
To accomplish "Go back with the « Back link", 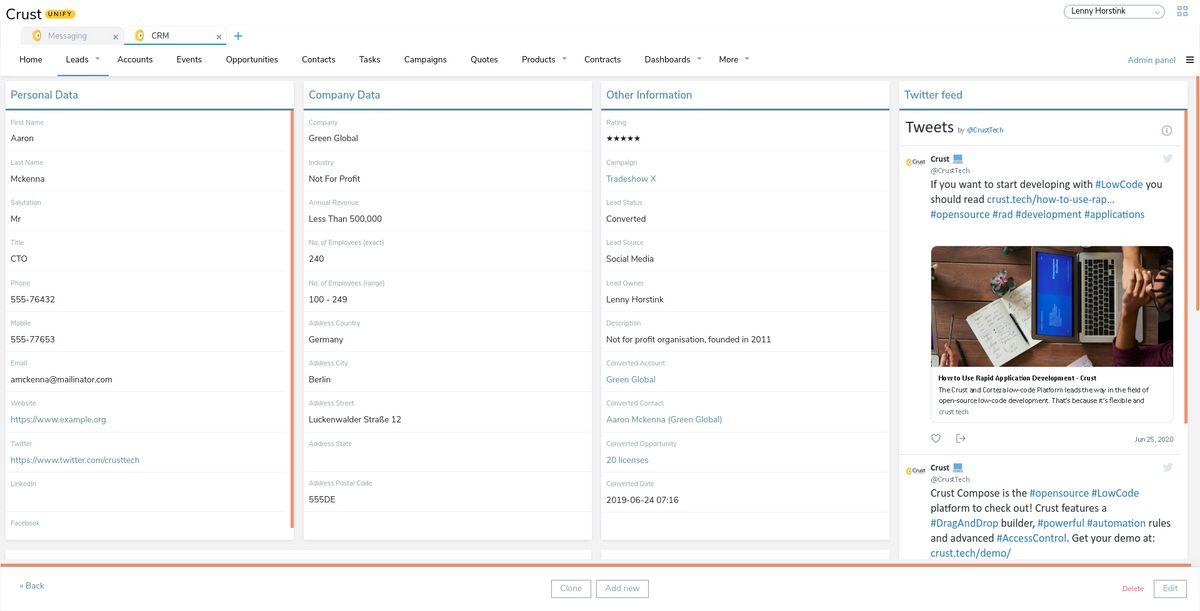I will coord(32,586).
